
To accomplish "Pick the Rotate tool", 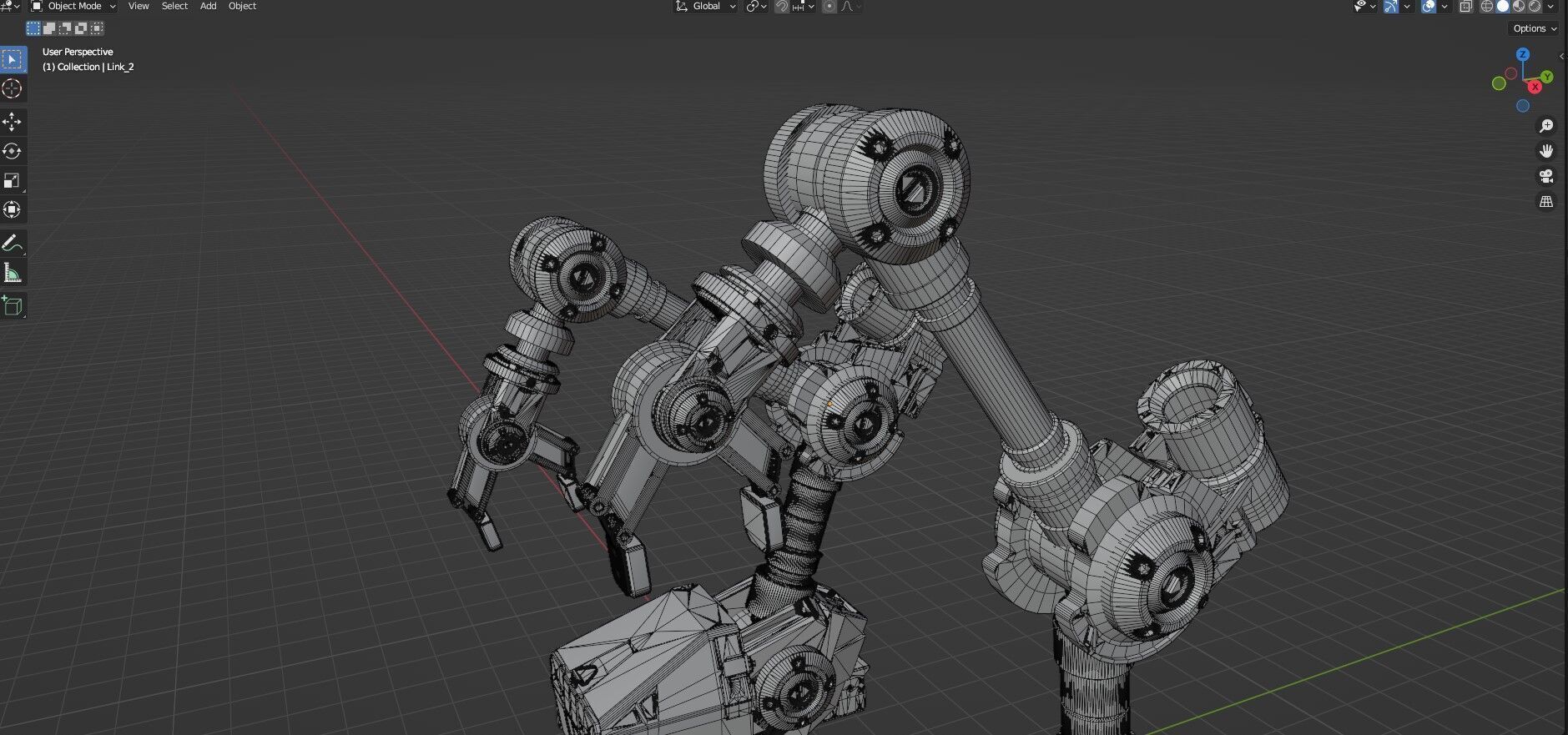I will tap(12, 151).
